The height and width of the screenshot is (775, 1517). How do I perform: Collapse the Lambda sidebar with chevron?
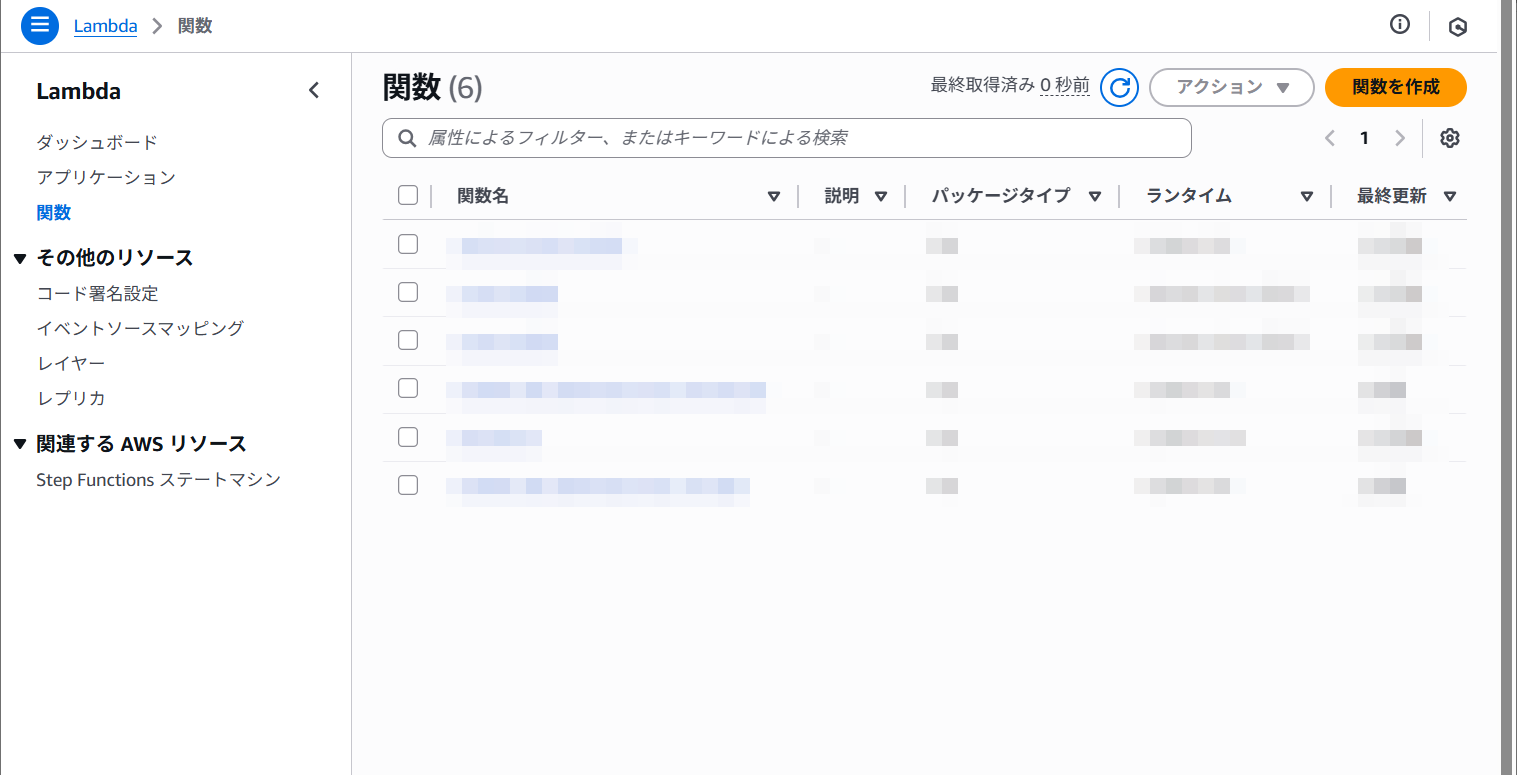[x=314, y=91]
